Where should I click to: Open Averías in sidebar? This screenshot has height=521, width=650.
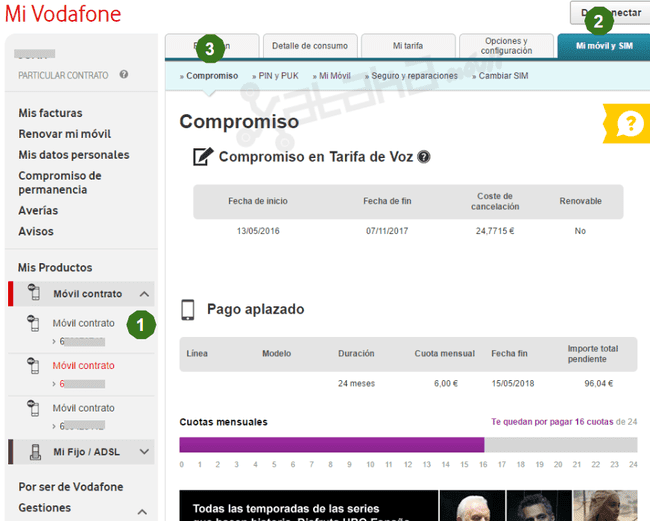tap(38, 211)
